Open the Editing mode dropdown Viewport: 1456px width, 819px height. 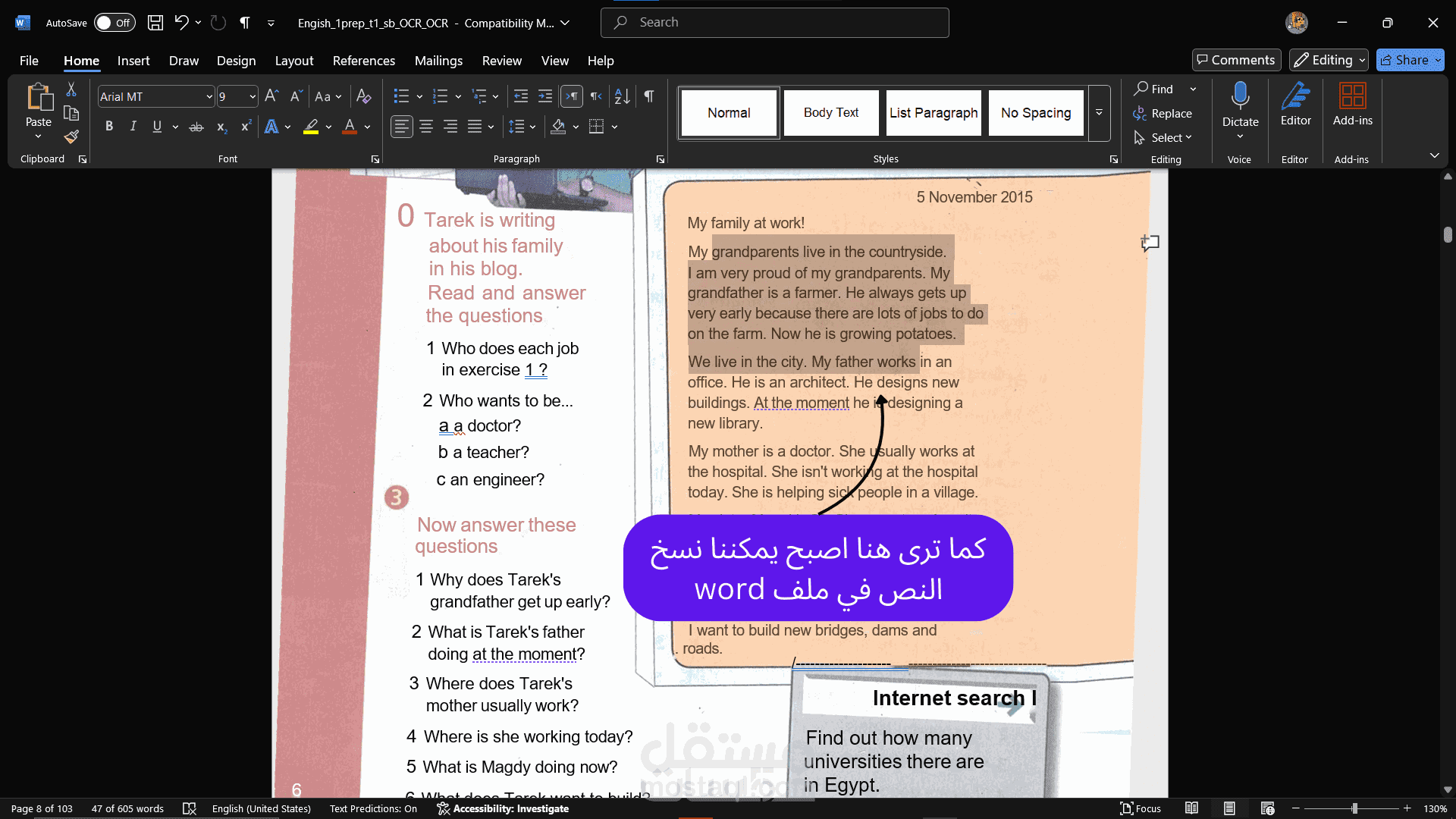tap(1329, 60)
